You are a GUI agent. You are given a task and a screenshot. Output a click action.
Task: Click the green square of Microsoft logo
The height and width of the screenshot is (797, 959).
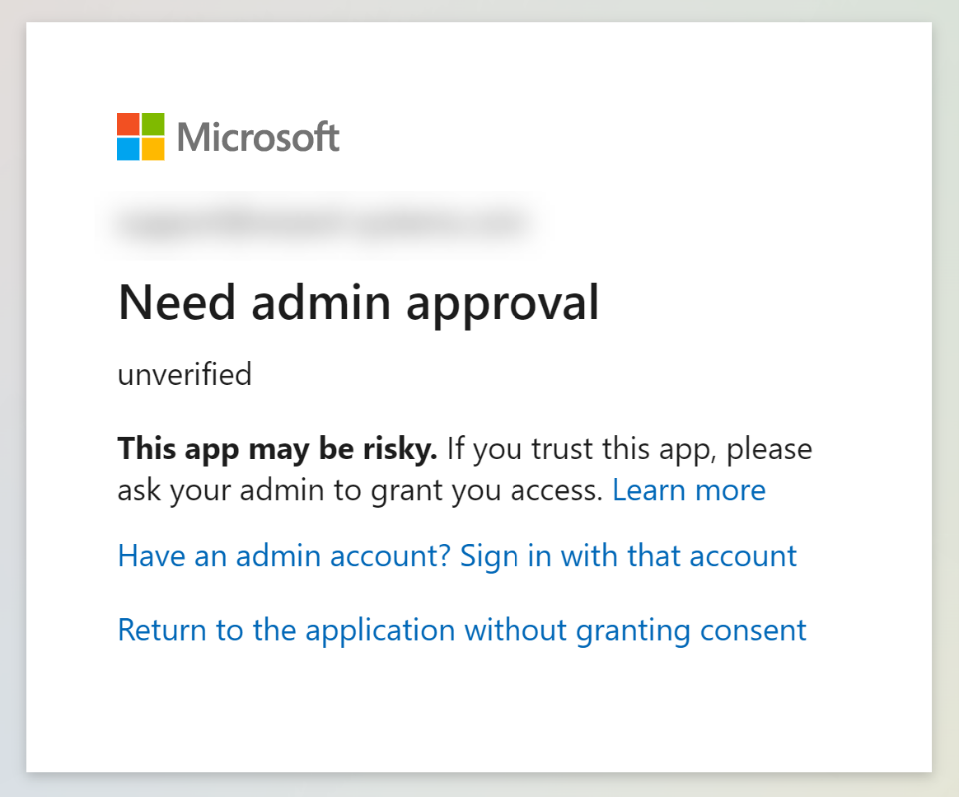tap(153, 124)
